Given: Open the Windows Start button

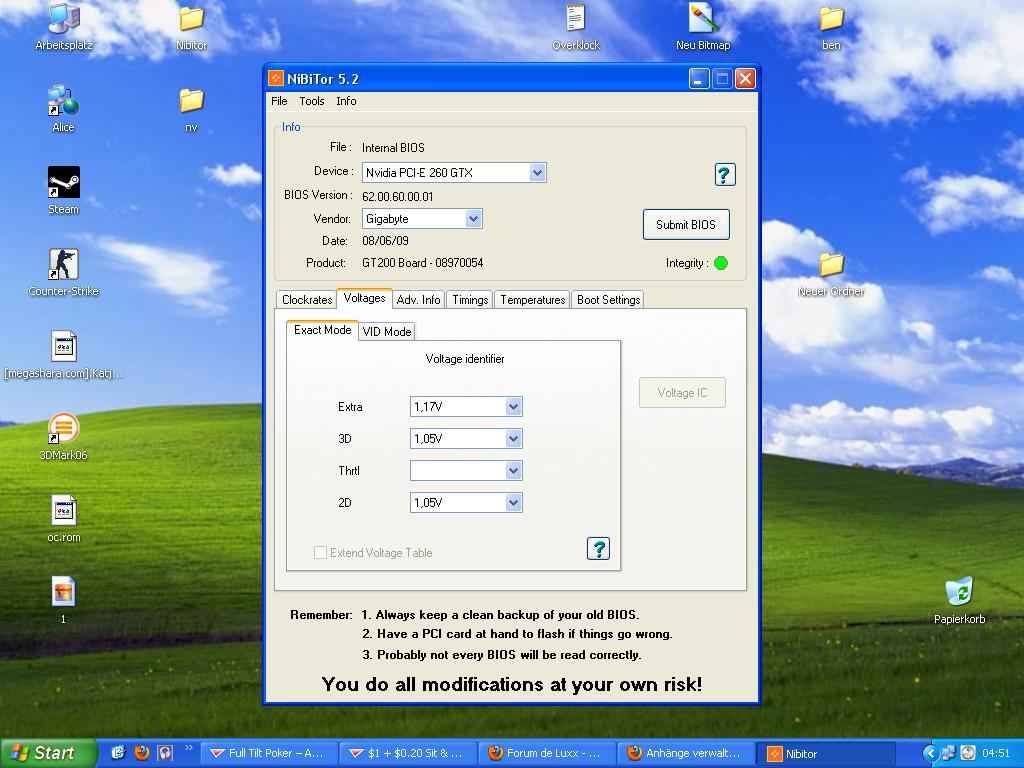Looking at the screenshot, I should click(x=48, y=753).
